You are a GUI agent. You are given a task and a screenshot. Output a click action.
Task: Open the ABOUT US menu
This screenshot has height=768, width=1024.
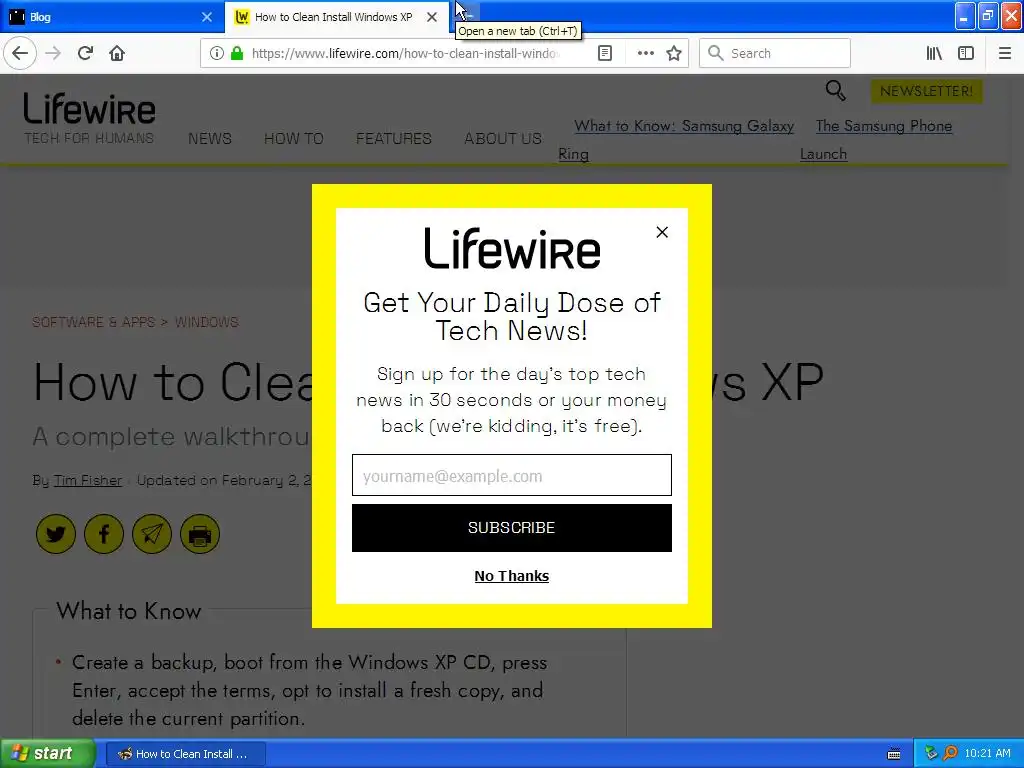click(503, 138)
